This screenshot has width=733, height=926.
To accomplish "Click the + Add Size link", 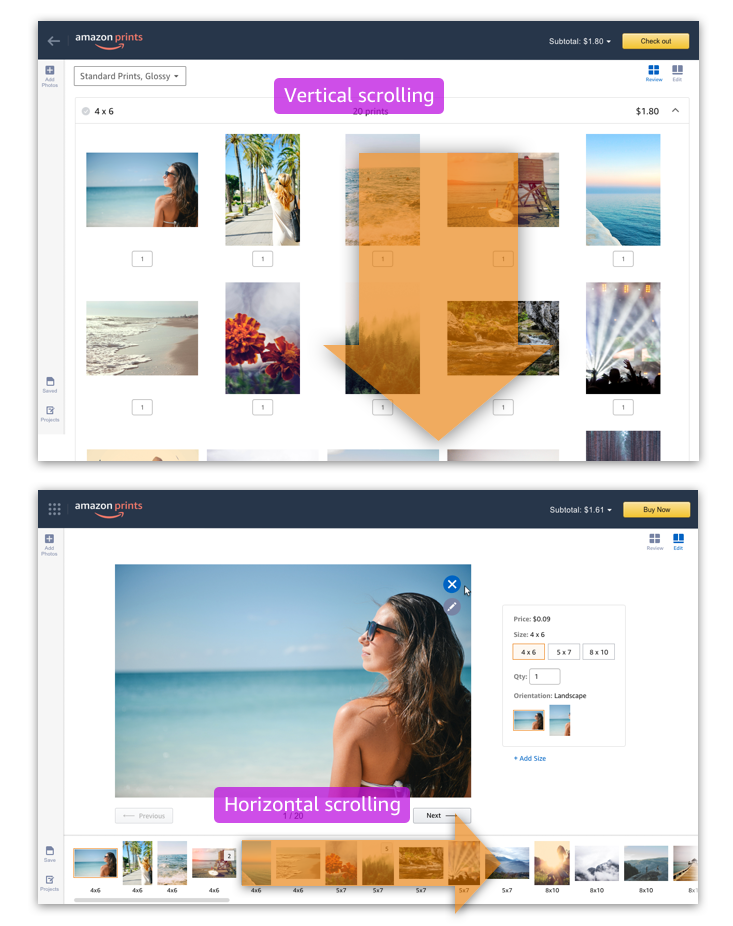I will tap(530, 758).
